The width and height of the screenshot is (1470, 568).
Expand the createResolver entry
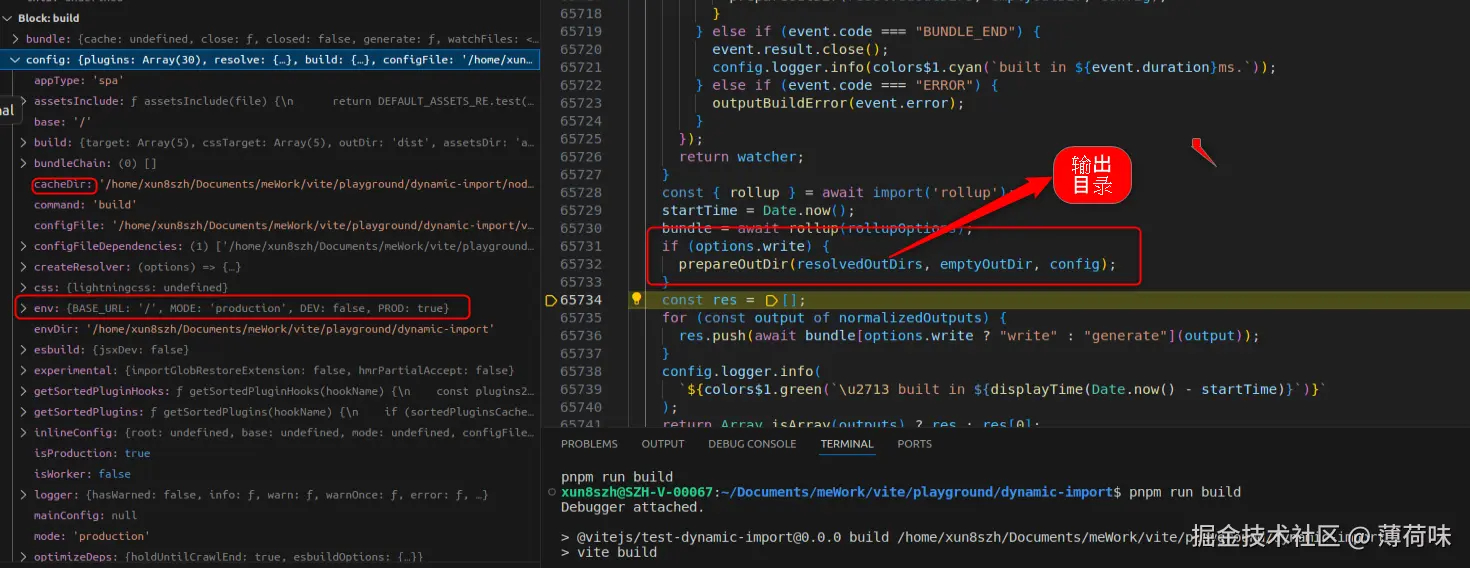coord(24,267)
